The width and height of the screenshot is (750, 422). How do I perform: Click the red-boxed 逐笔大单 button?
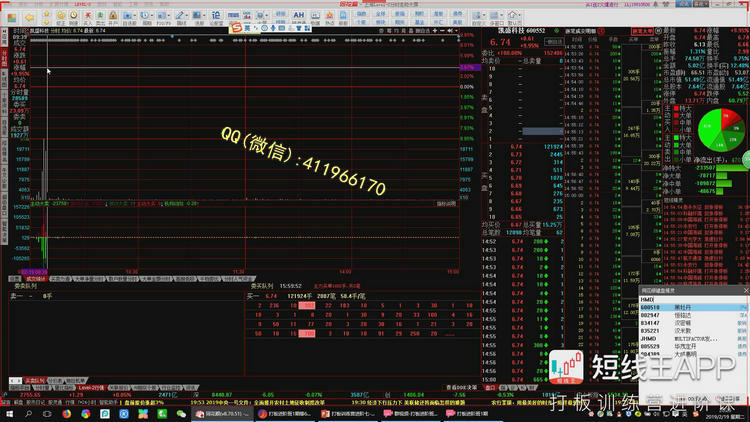(x=641, y=31)
